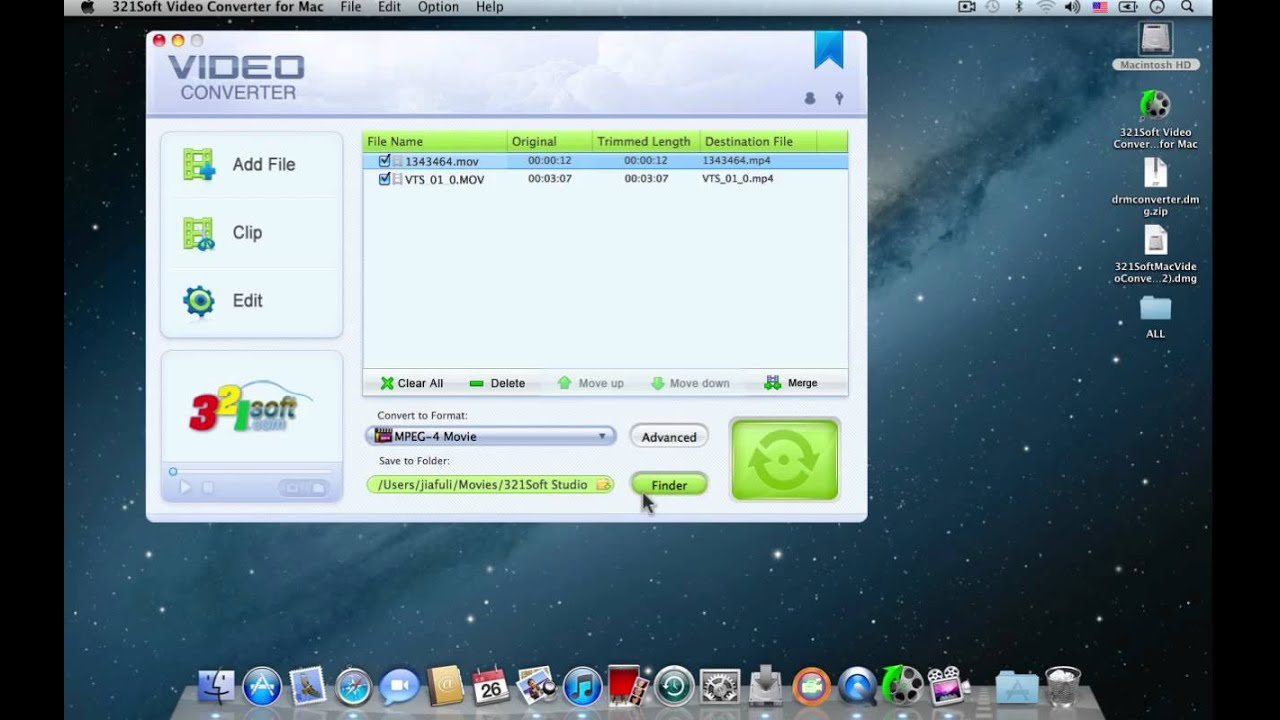This screenshot has width=1280, height=720.
Task: Open the 321Soft Video Converter for Mac menu
Action: tap(218, 7)
